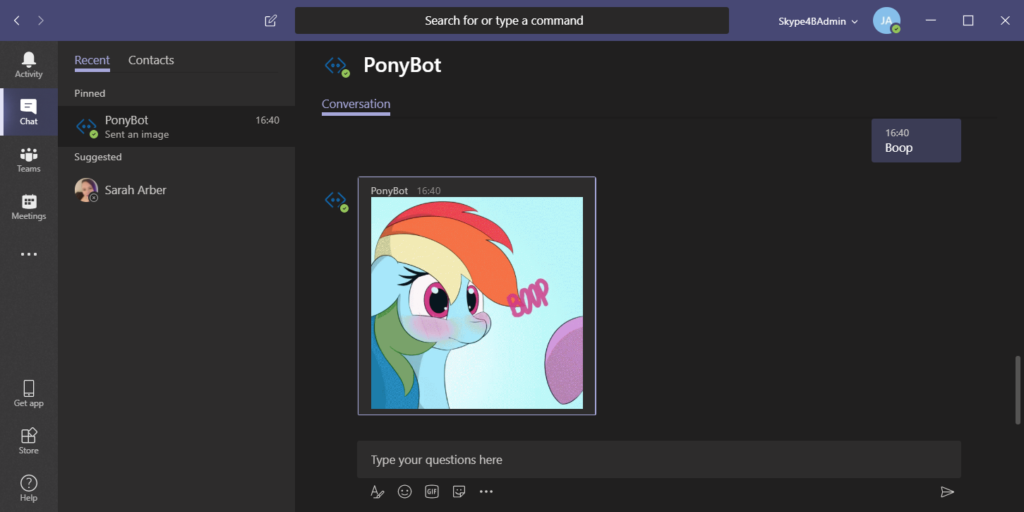Open the Store
The height and width of the screenshot is (512, 1024).
point(29,441)
